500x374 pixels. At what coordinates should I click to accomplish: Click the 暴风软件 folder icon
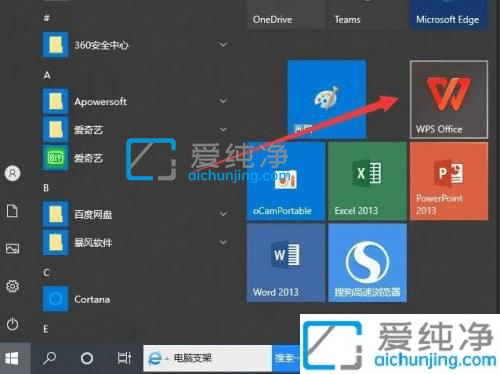click(56, 242)
